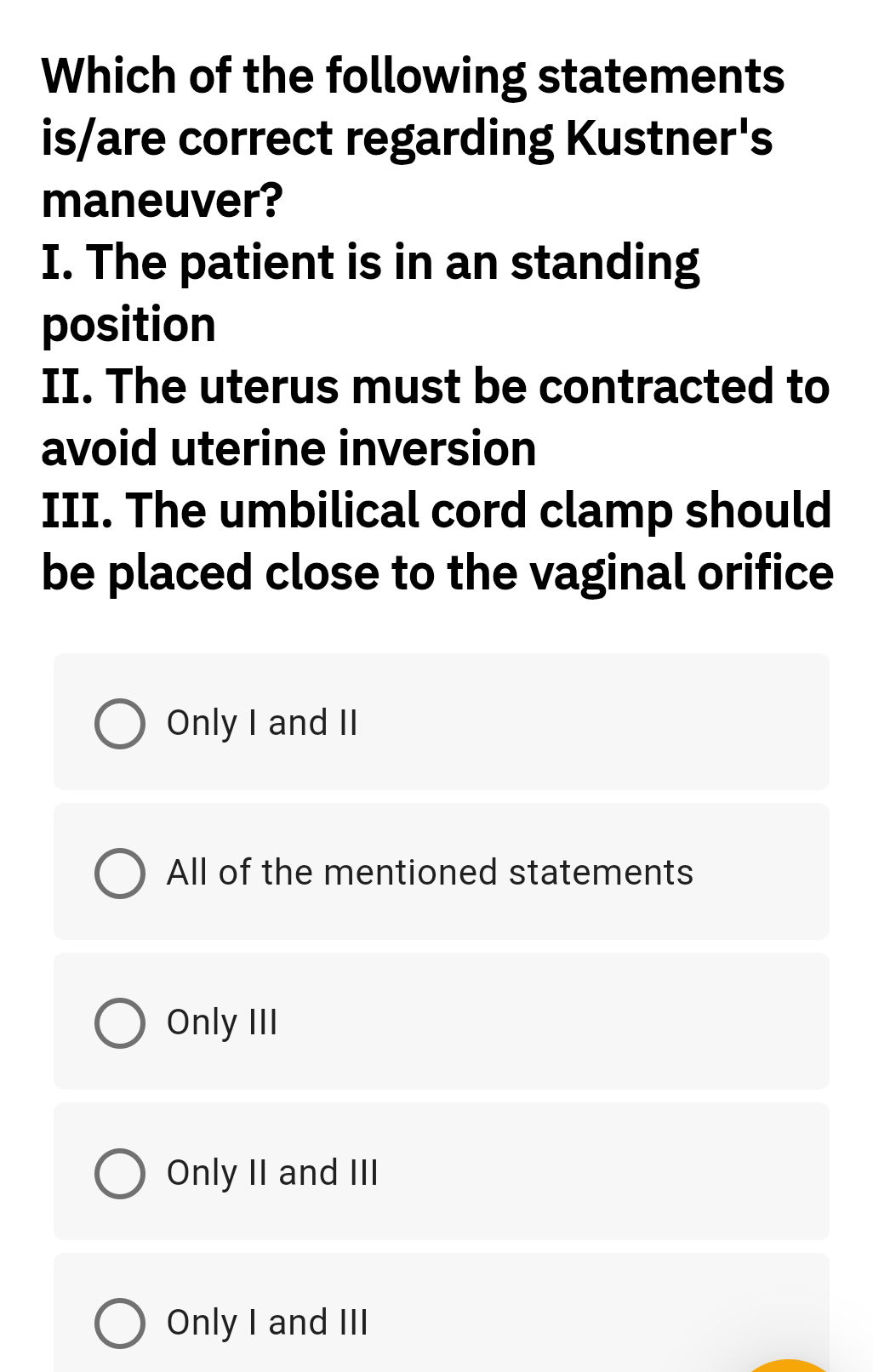Select the 'Only II and III' radio button

119,1174
